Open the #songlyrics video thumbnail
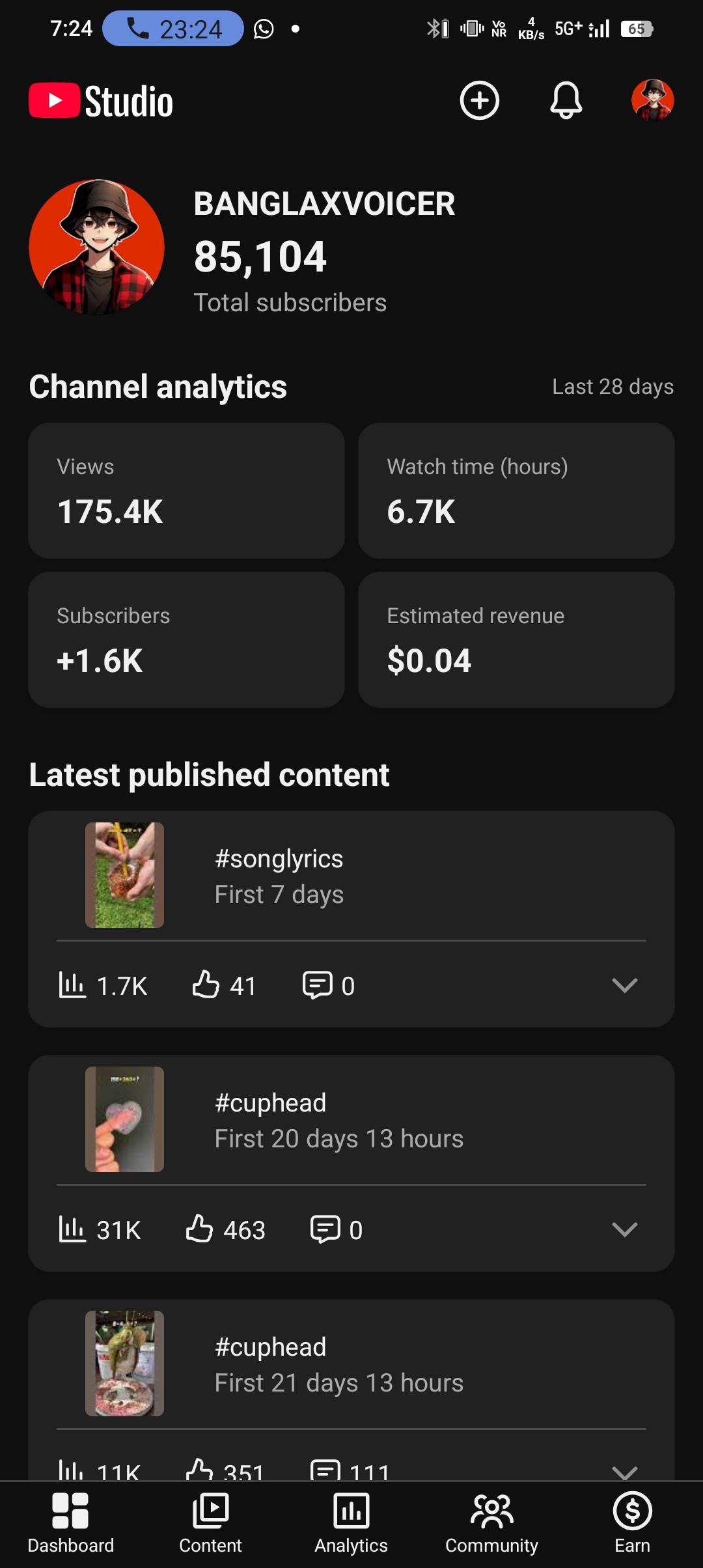703x1568 pixels. coord(124,875)
